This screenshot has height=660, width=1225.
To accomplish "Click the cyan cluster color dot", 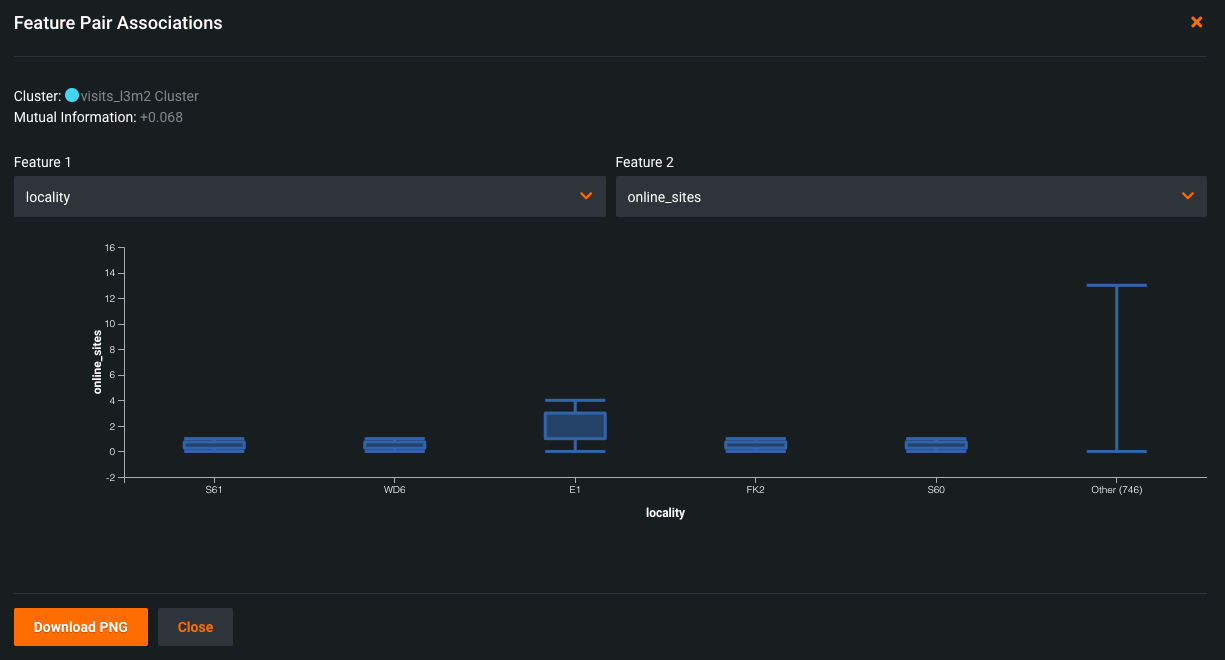I will point(72,96).
